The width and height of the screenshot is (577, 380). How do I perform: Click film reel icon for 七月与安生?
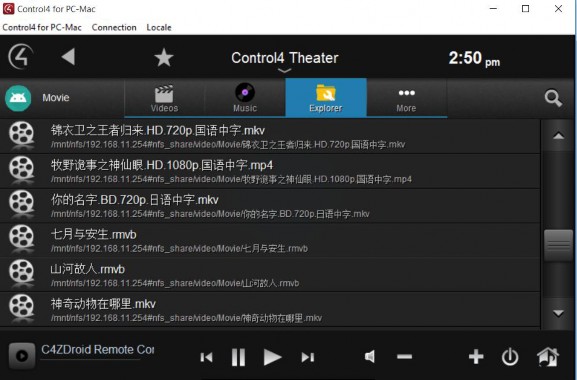point(22,237)
